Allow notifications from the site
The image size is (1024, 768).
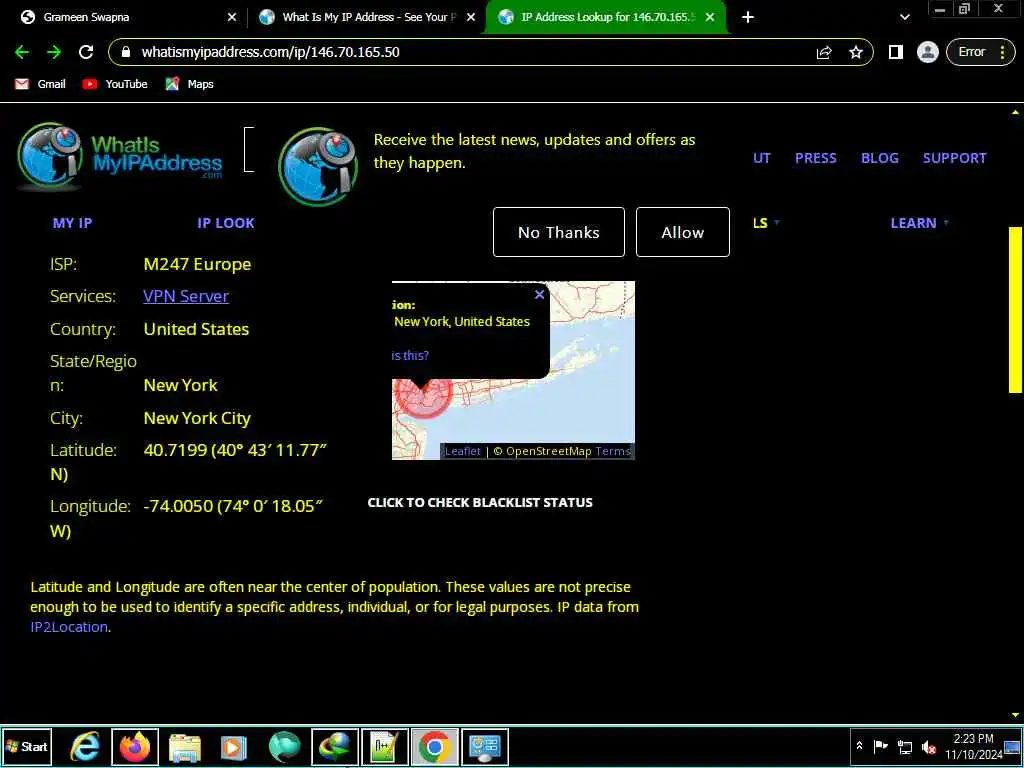coord(682,232)
